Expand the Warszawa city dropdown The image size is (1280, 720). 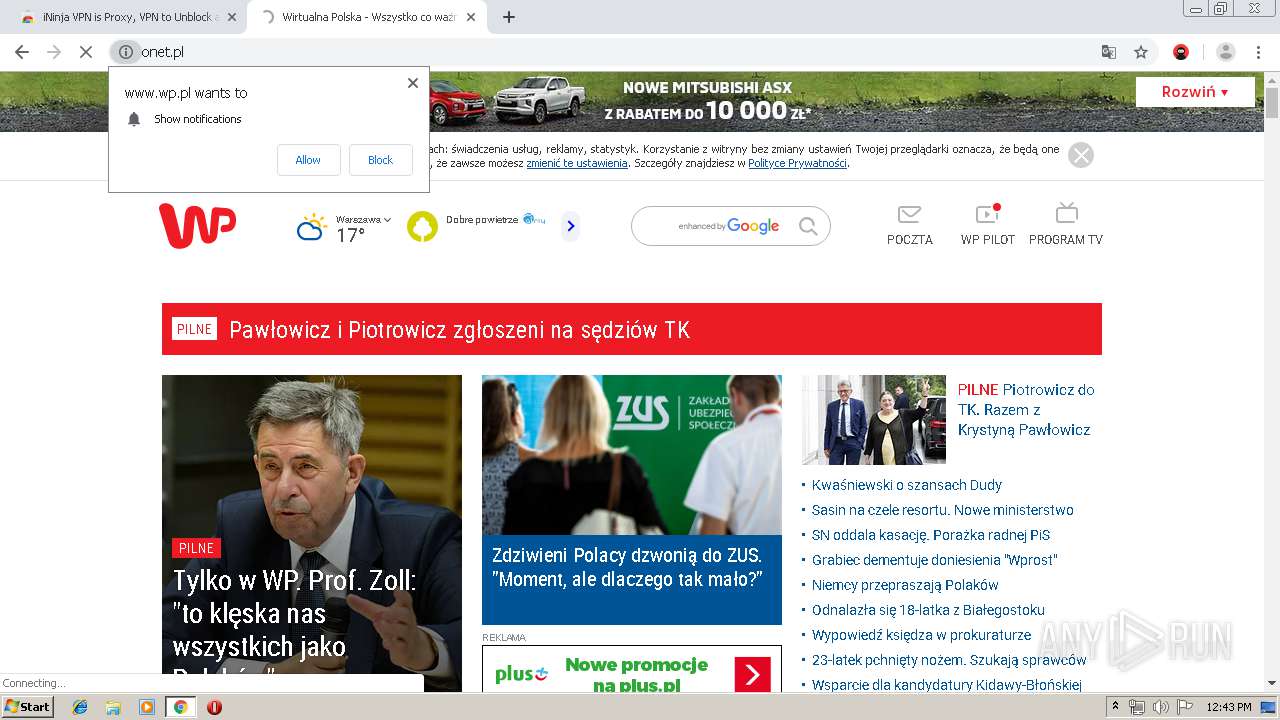click(x=363, y=219)
